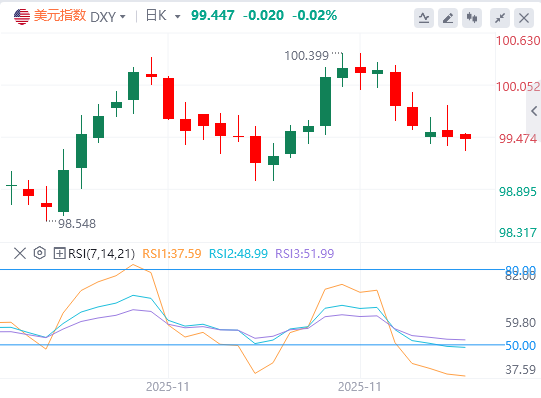
Task: Open RSI indicator settings hexagon icon
Action: [x=40, y=253]
